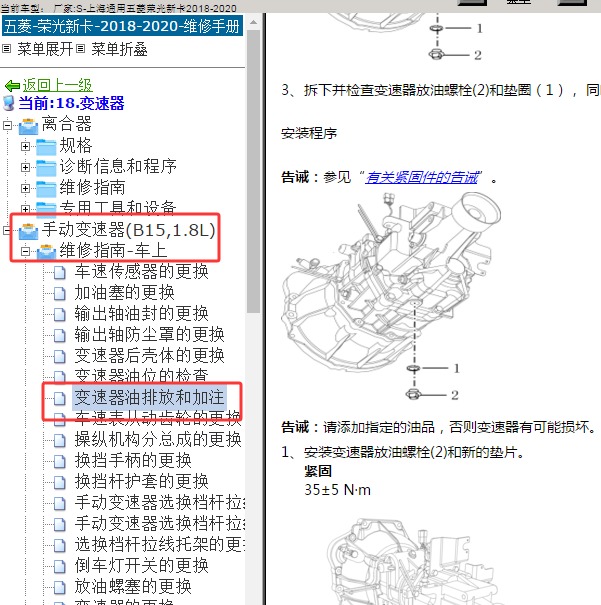The width and height of the screenshot is (601, 605).
Task: Click document icon for 操纵机构分总成的更换
Action: [x=59, y=440]
